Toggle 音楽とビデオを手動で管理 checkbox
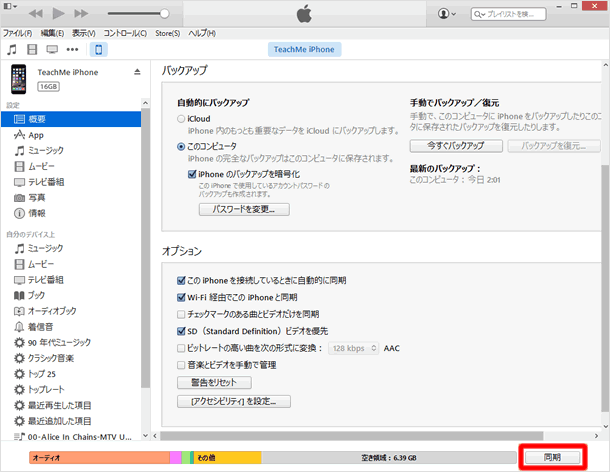 (181, 365)
